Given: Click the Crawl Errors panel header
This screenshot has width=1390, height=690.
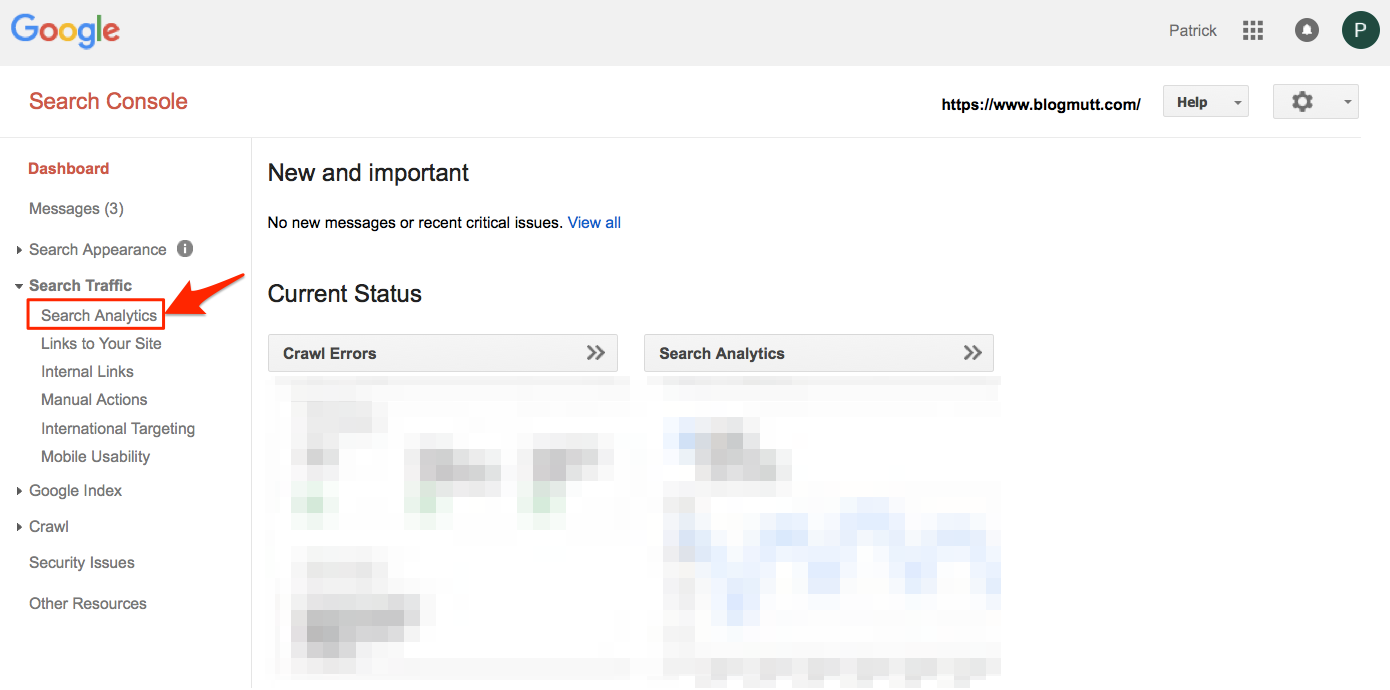Looking at the screenshot, I should click(x=443, y=353).
